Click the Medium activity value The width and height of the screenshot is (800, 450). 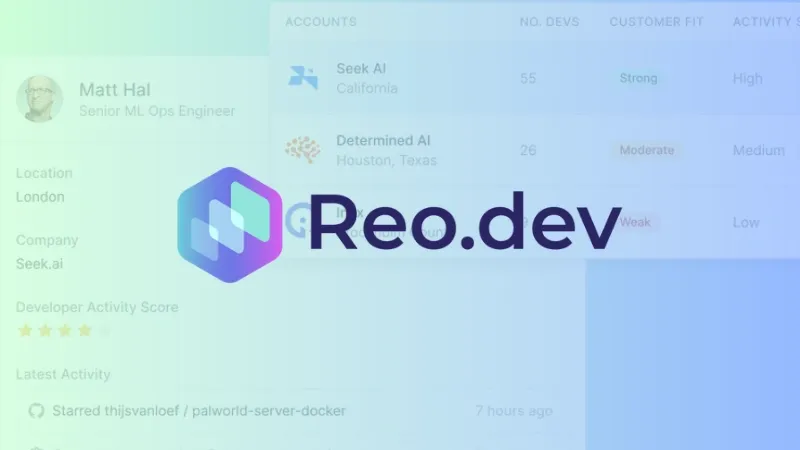(x=759, y=151)
